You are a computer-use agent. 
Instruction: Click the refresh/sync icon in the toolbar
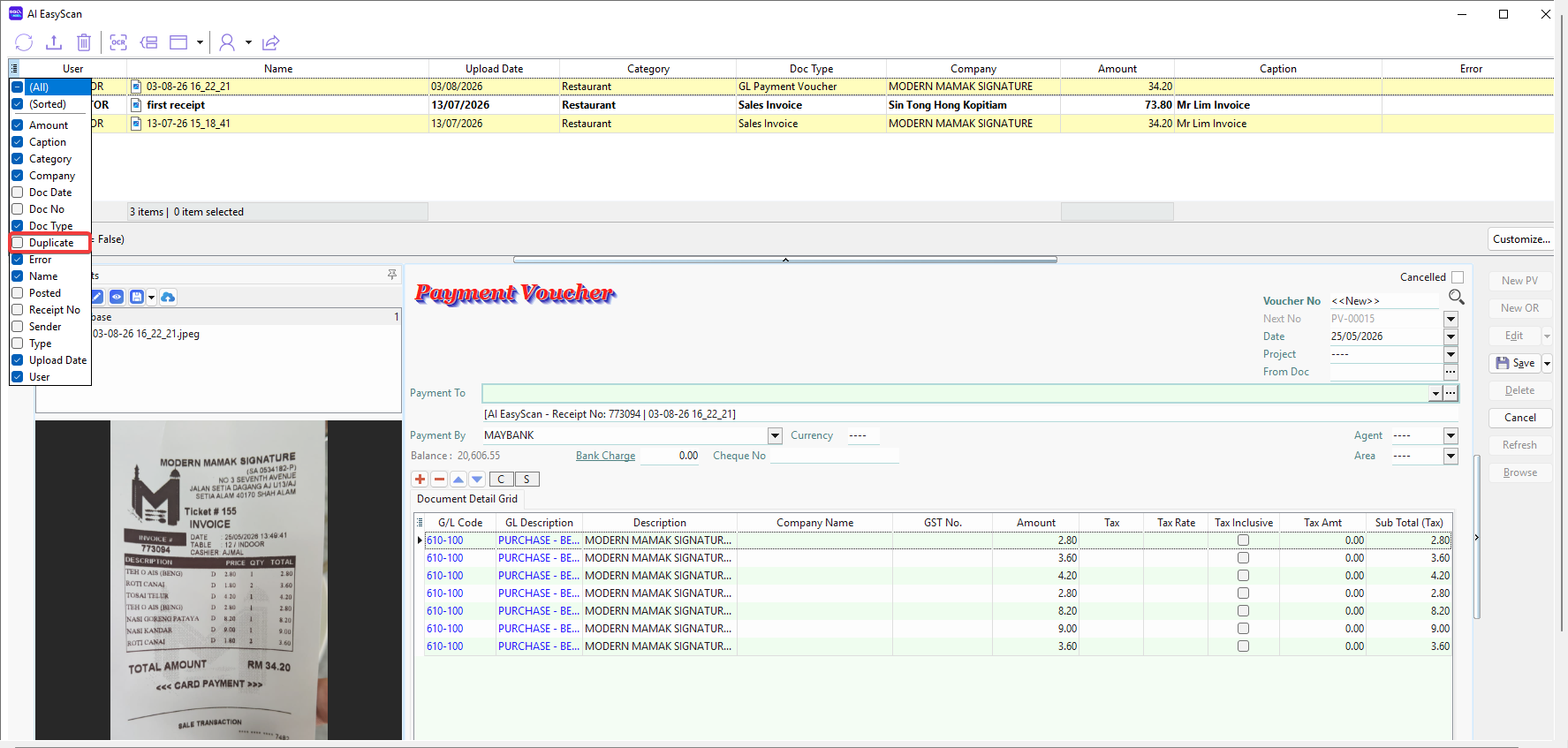point(24,42)
